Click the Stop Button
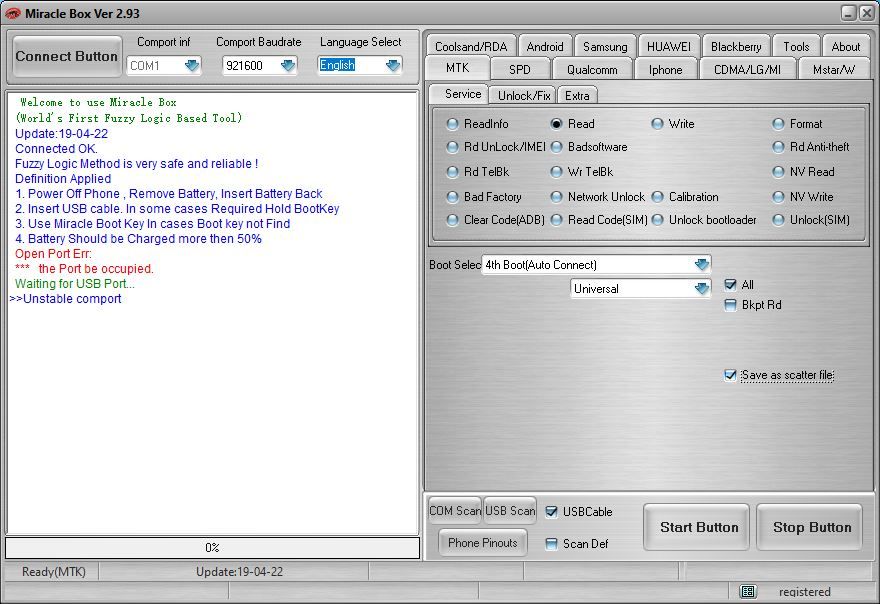The image size is (880, 604). [x=809, y=527]
